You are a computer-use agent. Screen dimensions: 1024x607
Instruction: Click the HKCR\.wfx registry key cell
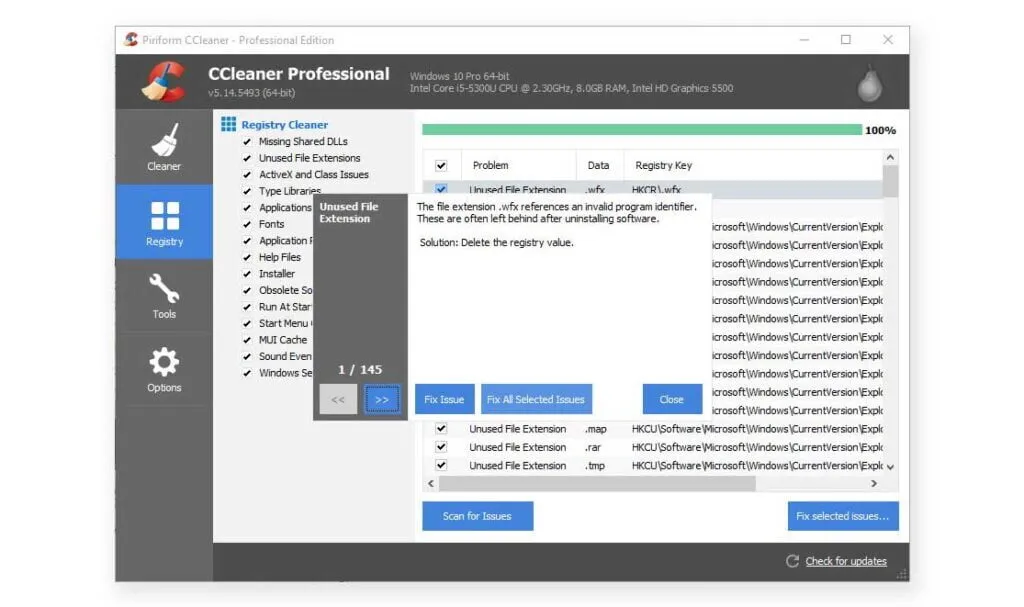click(656, 189)
